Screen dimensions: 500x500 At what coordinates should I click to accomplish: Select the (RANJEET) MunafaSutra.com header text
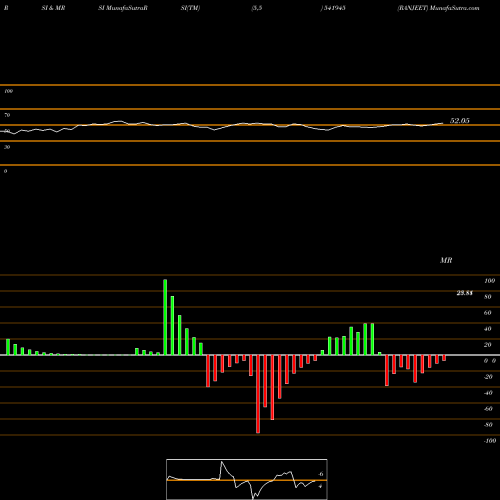tap(438, 8)
